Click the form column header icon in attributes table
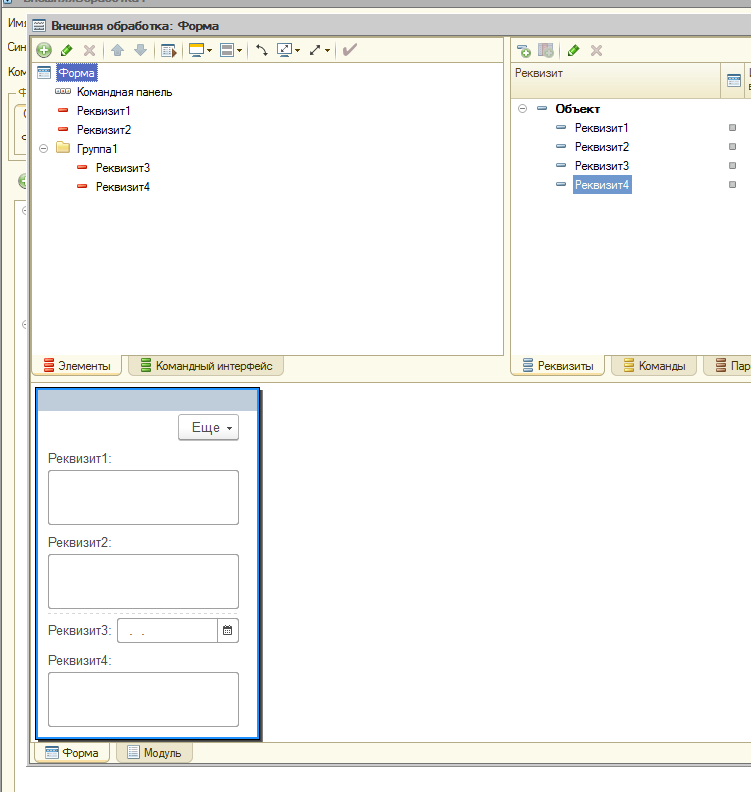Viewport: 751px width, 792px height. click(x=734, y=80)
